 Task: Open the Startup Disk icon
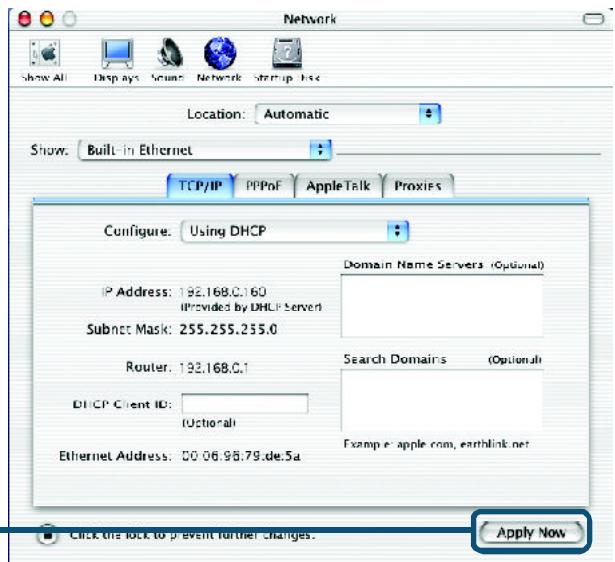point(287,60)
